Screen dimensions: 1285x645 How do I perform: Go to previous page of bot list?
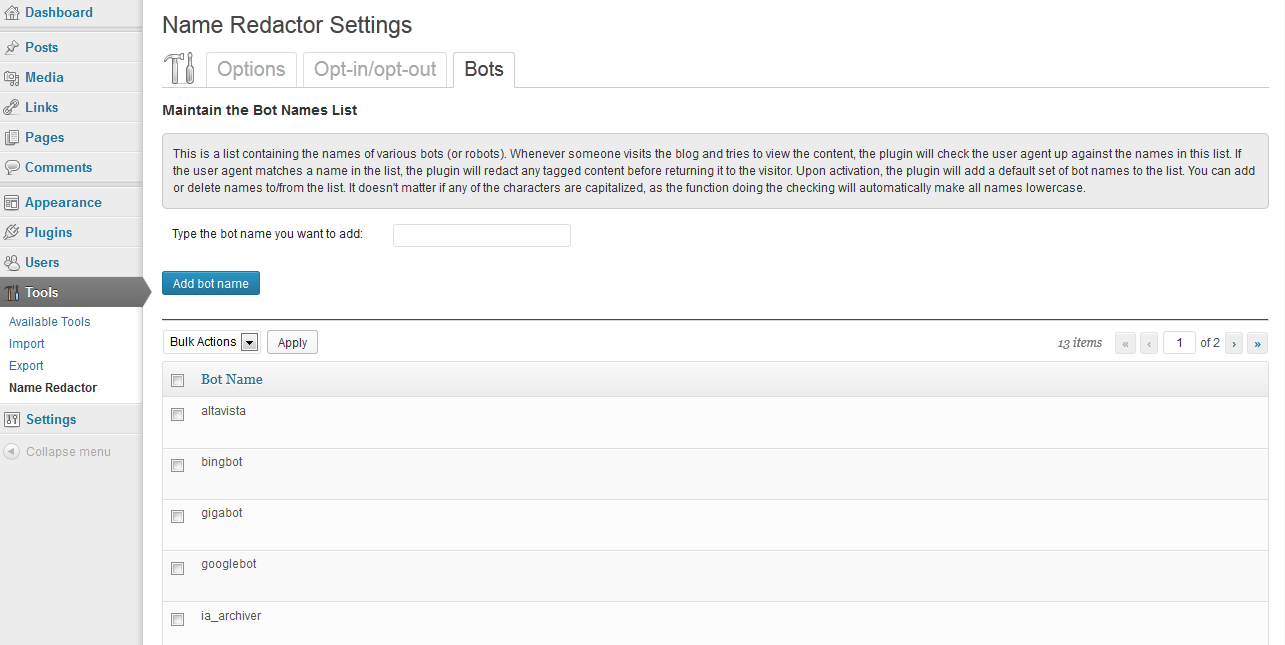(1149, 343)
